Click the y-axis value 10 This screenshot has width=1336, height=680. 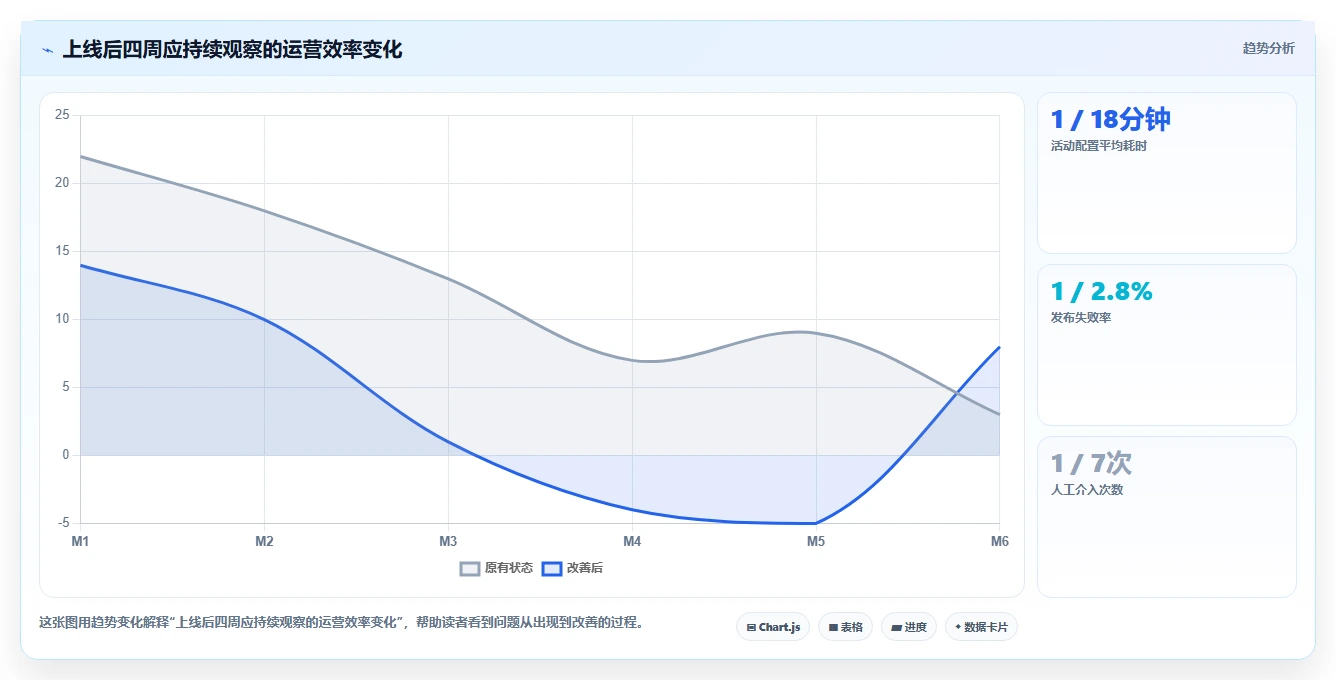pyautogui.click(x=62, y=319)
